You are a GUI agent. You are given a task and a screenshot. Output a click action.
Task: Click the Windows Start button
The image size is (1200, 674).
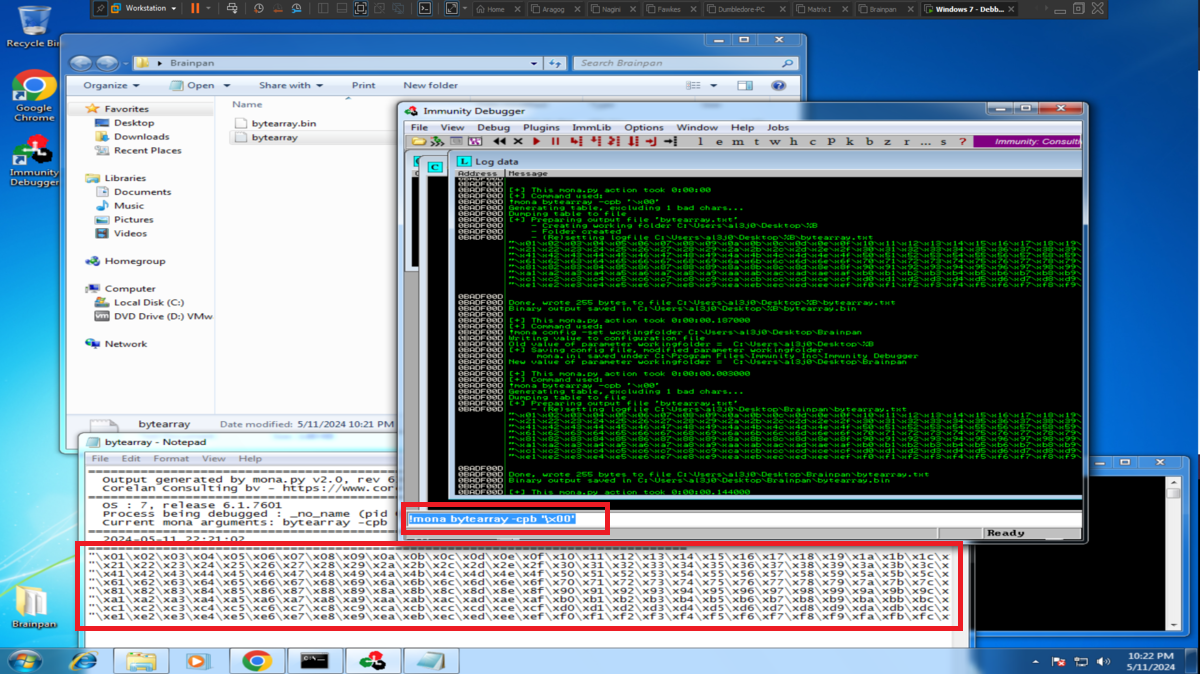23,661
